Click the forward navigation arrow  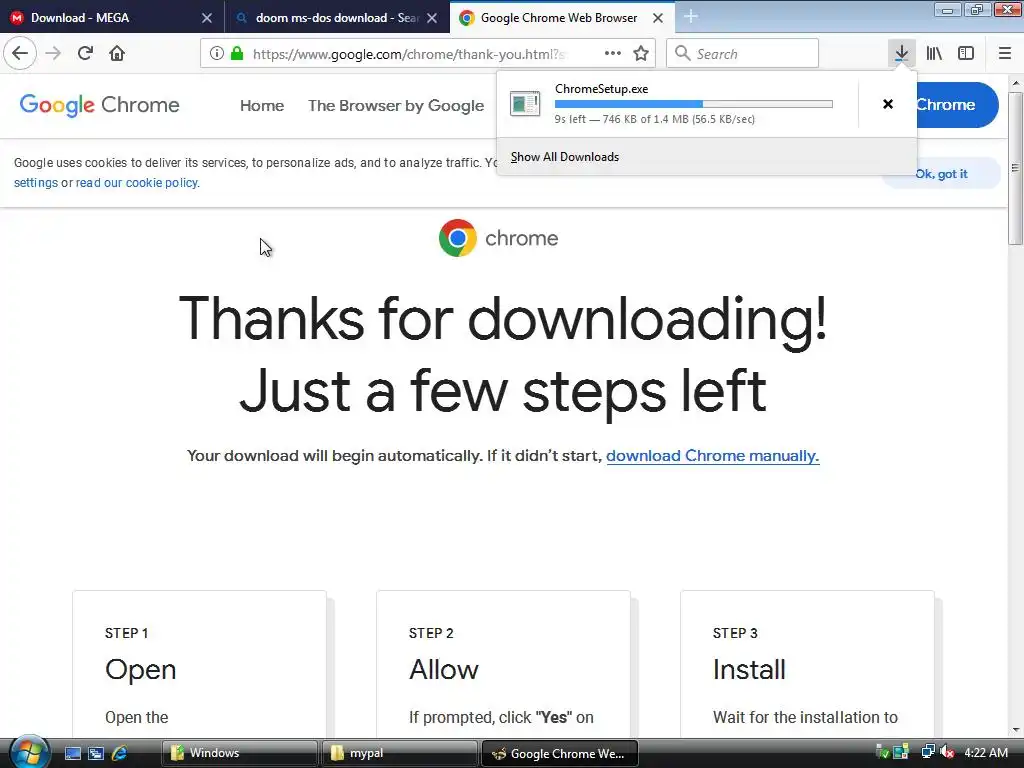[x=54, y=53]
